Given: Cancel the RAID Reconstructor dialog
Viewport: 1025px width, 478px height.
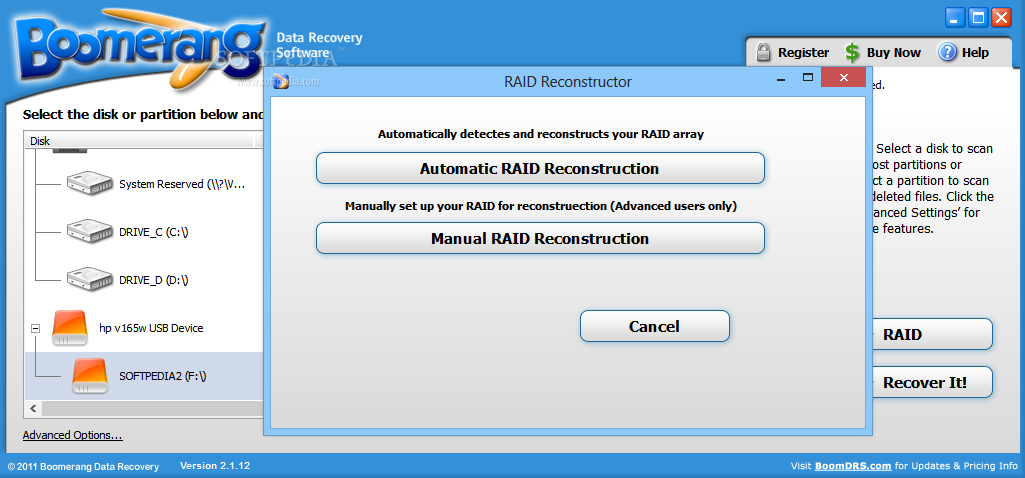Looking at the screenshot, I should (x=654, y=326).
